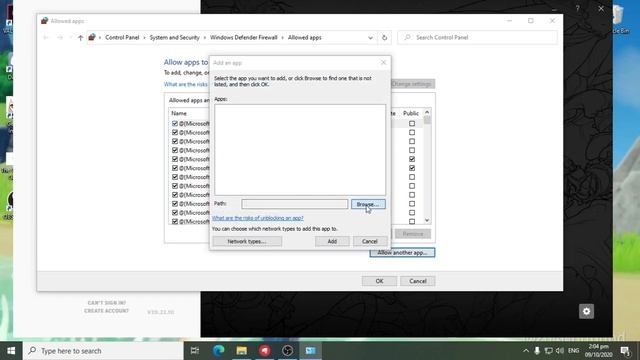The image size is (640, 360).
Task: Click the Control Panel icon in address bar
Action: 92,37
